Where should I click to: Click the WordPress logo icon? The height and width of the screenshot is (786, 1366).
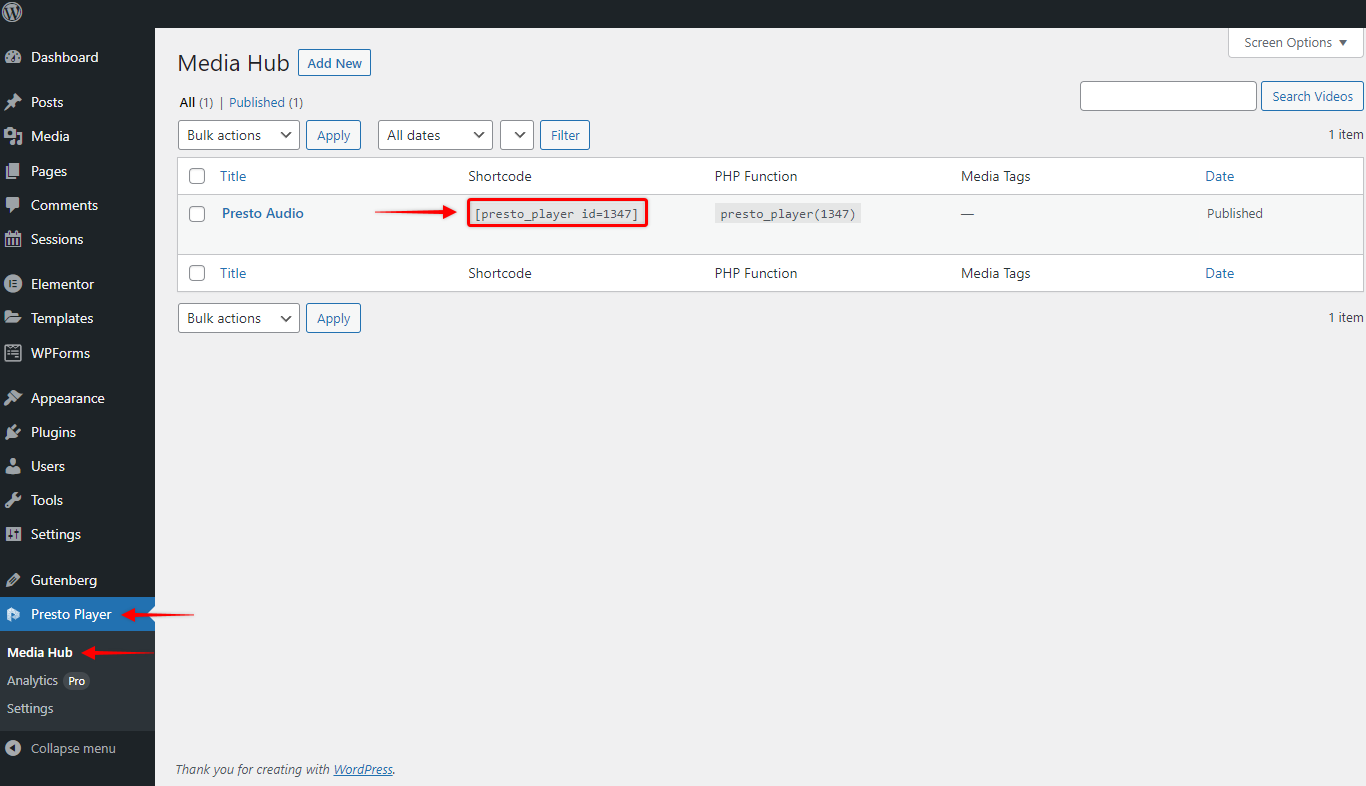pyautogui.click(x=12, y=12)
